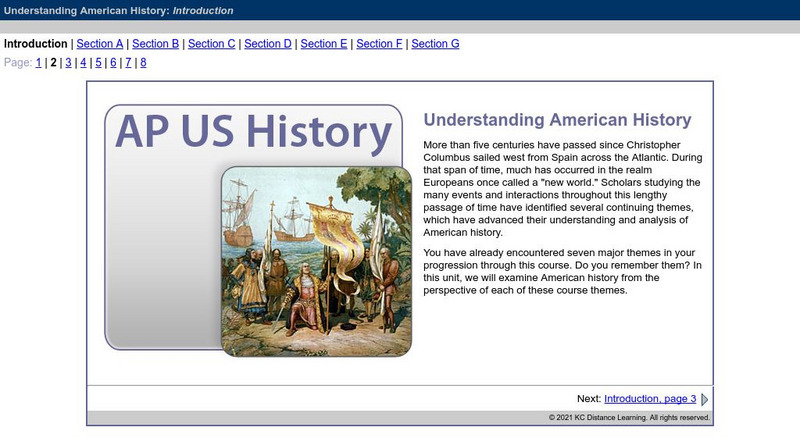Go to Section D
The image size is (800, 438).
(268, 44)
